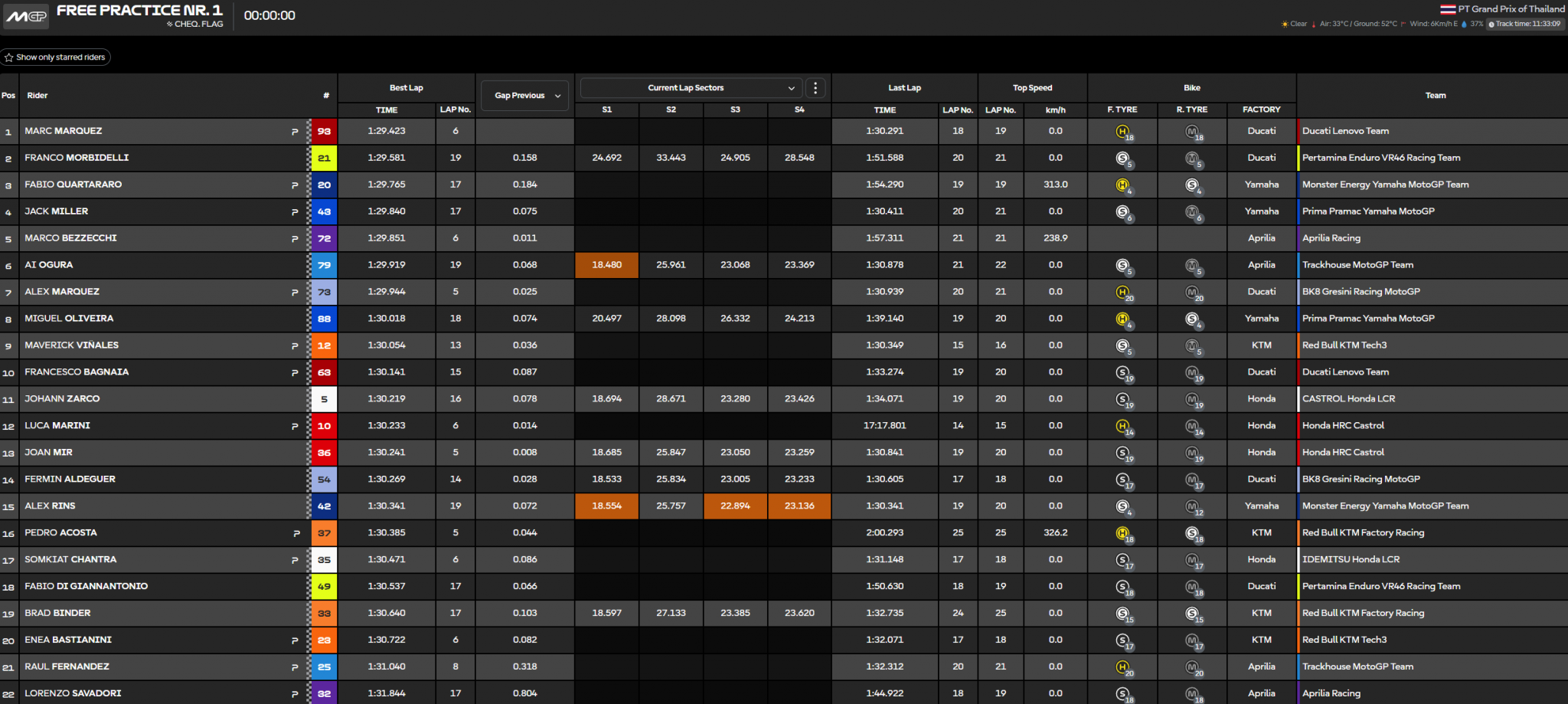Click Morbidelli's soft front tyre icon
The width and height of the screenshot is (1568, 704).
click(x=1122, y=158)
